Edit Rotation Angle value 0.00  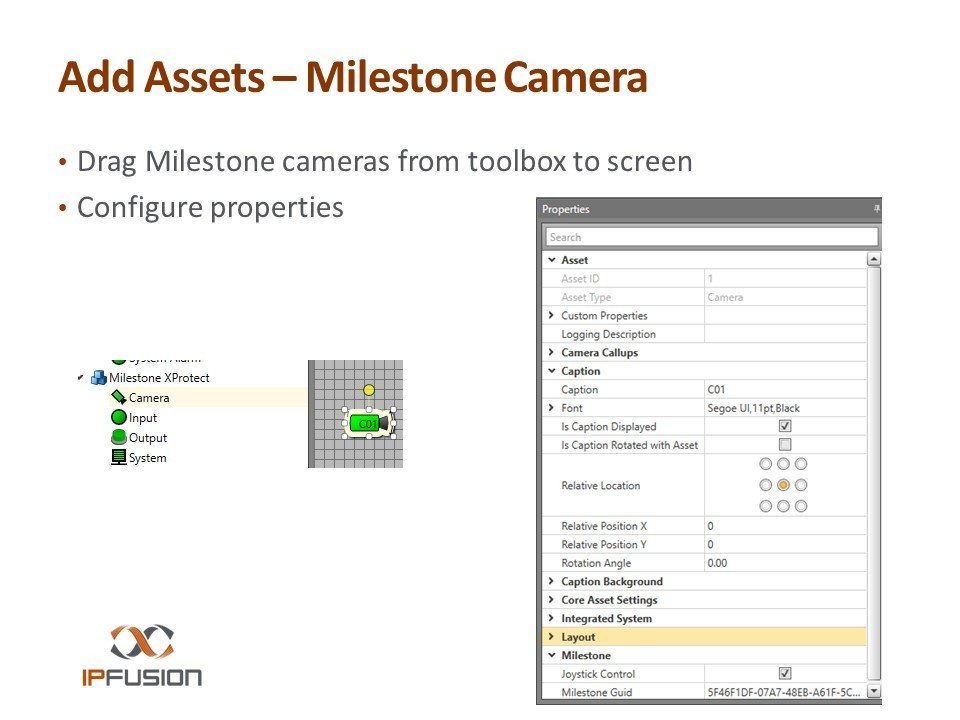point(786,563)
